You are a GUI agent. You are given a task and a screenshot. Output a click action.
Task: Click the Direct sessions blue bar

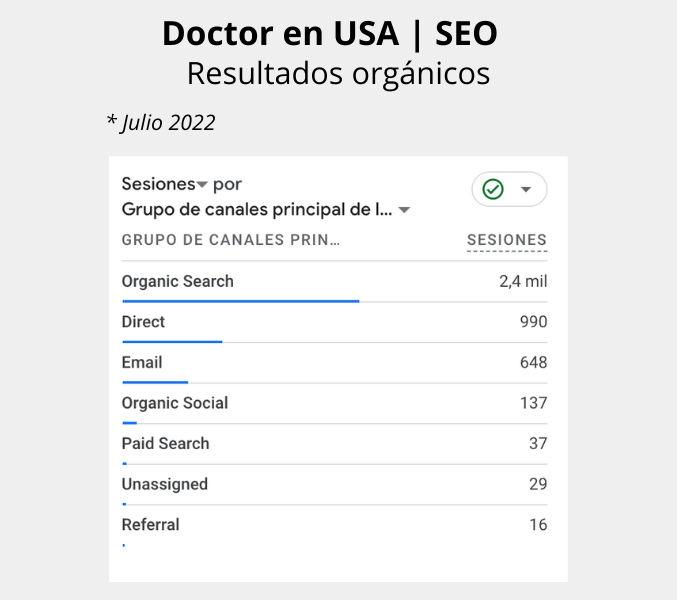point(172,342)
